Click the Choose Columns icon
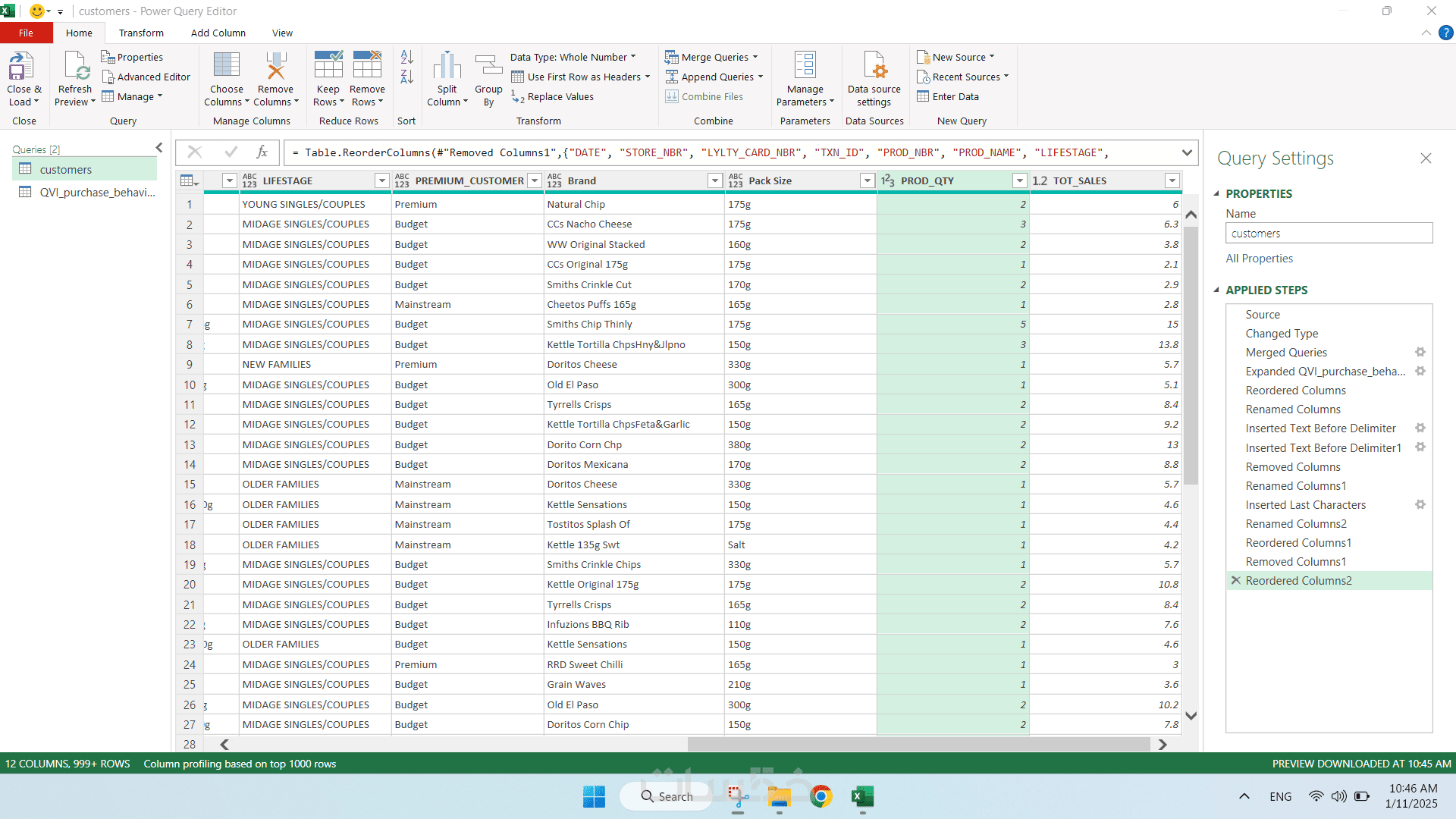 (x=226, y=67)
